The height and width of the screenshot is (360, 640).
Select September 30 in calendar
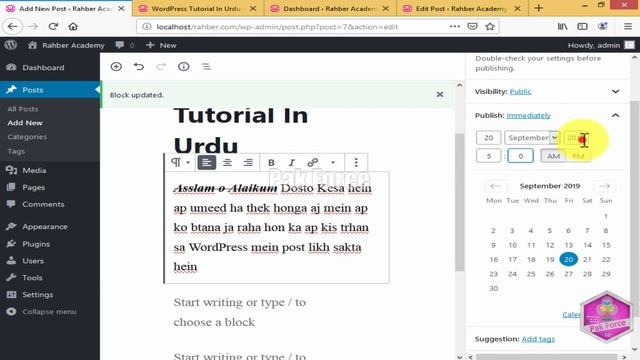click(x=493, y=289)
